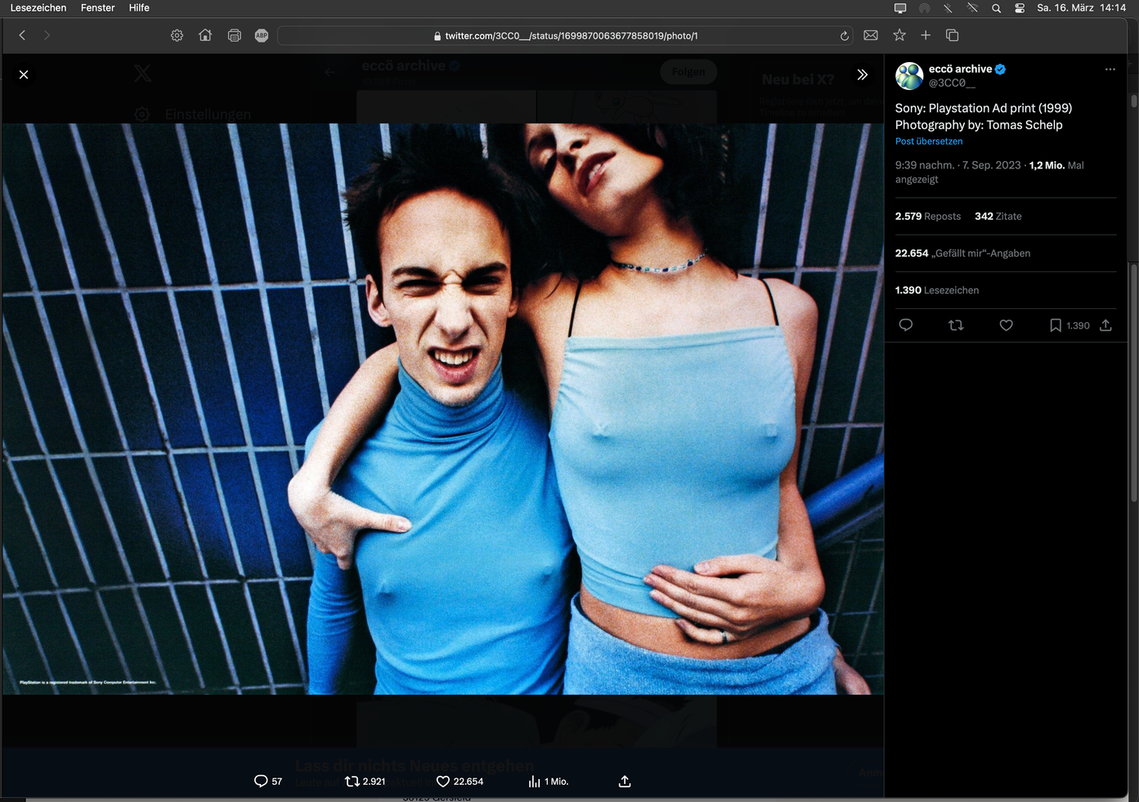Like the post with sidebar heart
The width and height of the screenshot is (1139, 802).
click(x=1006, y=325)
